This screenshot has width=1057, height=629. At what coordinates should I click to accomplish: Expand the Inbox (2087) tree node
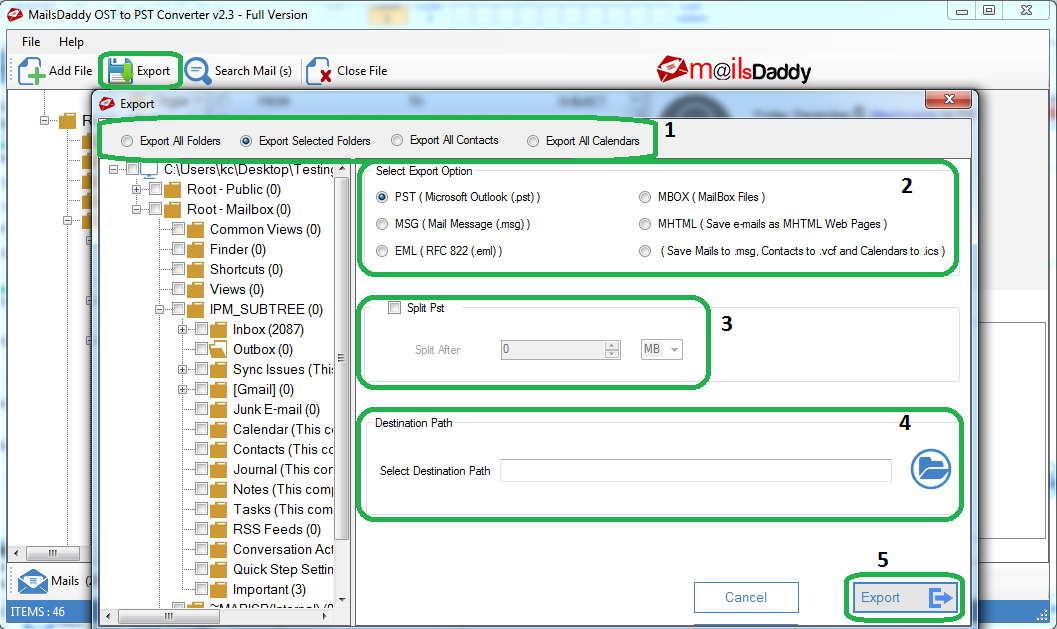(x=182, y=330)
